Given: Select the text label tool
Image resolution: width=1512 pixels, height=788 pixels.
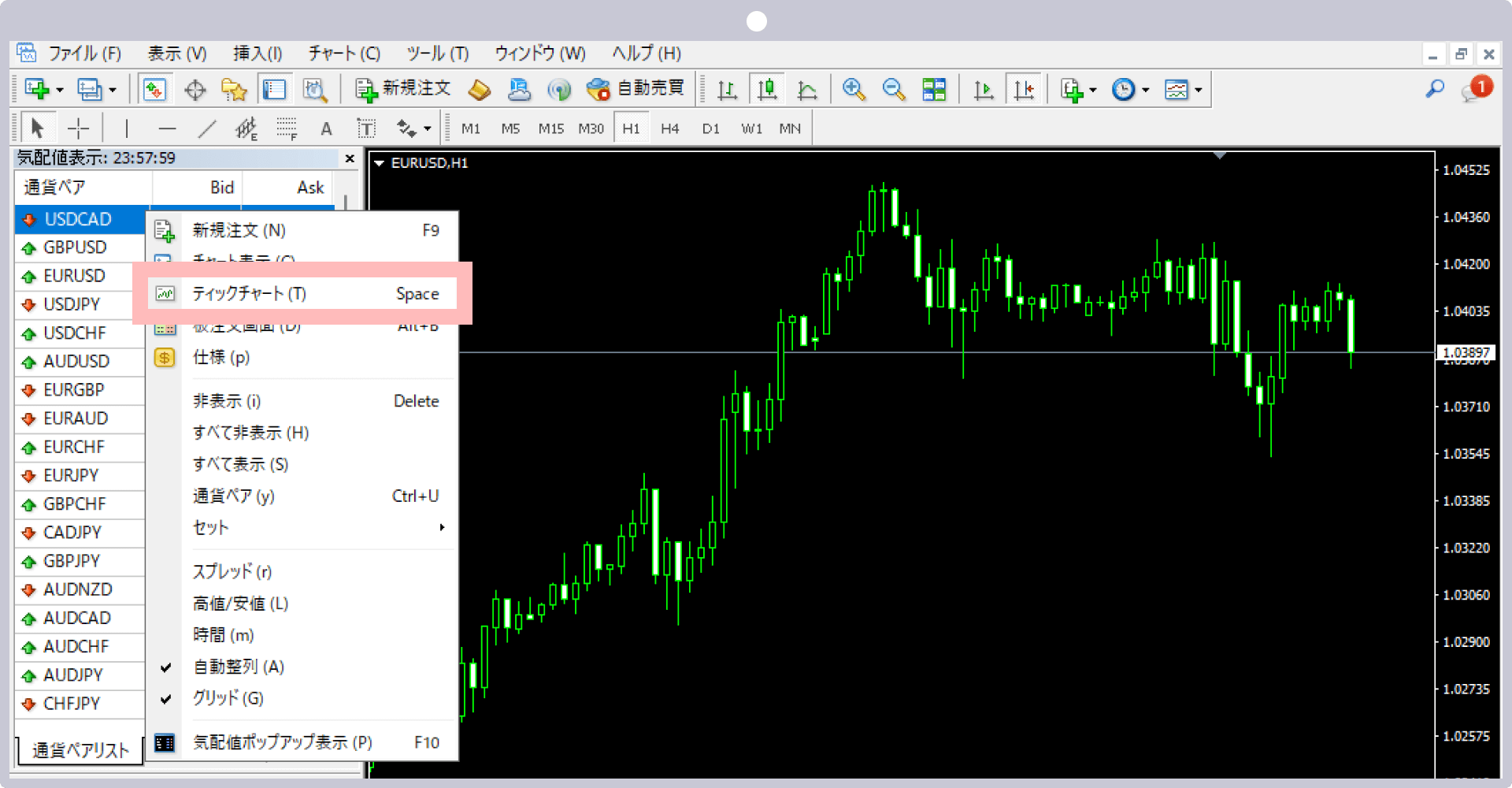Looking at the screenshot, I should coord(366,128).
